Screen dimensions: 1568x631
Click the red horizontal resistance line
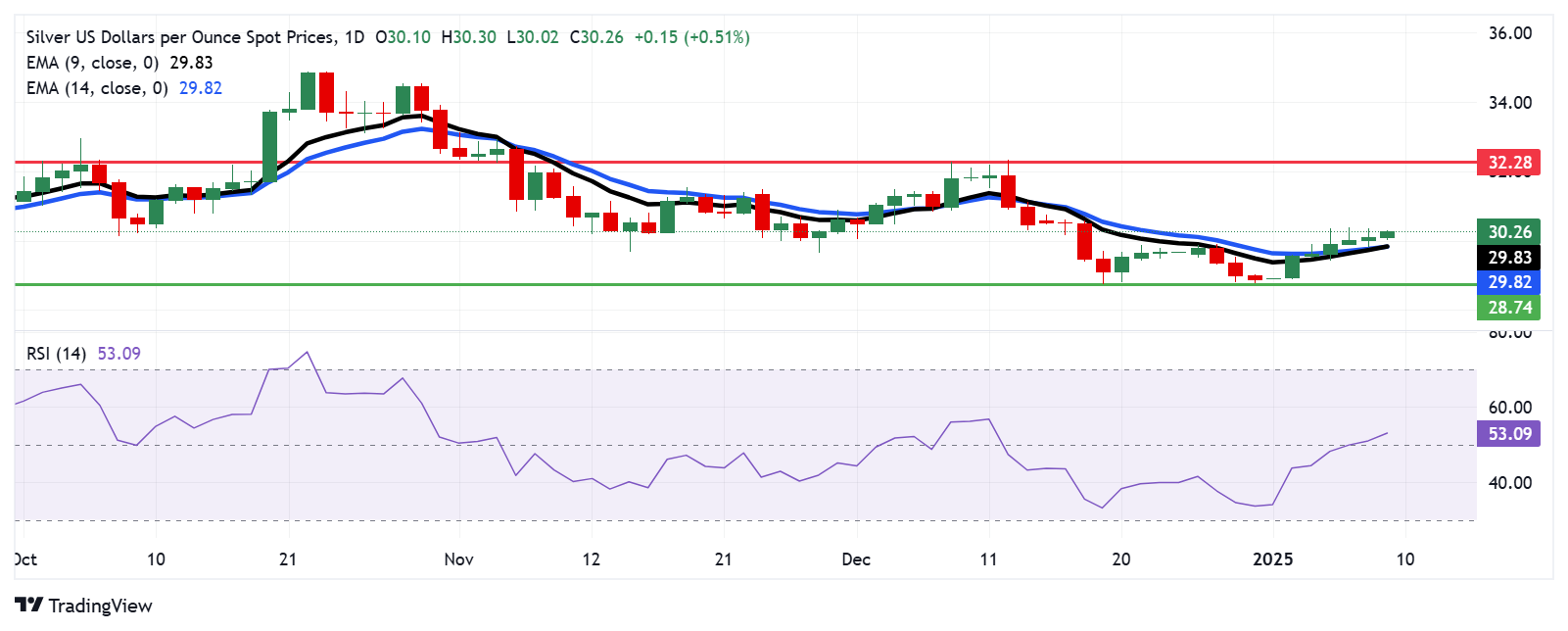686,162
